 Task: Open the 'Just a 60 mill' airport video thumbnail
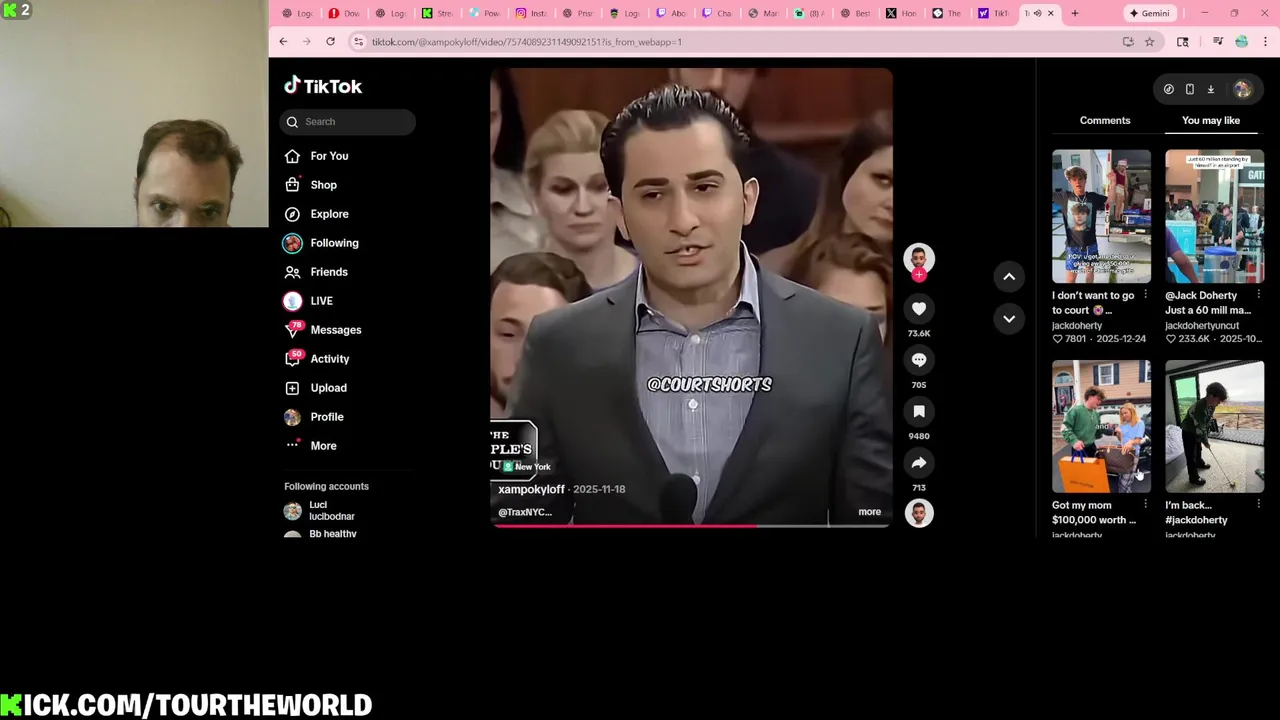pyautogui.click(x=1214, y=216)
